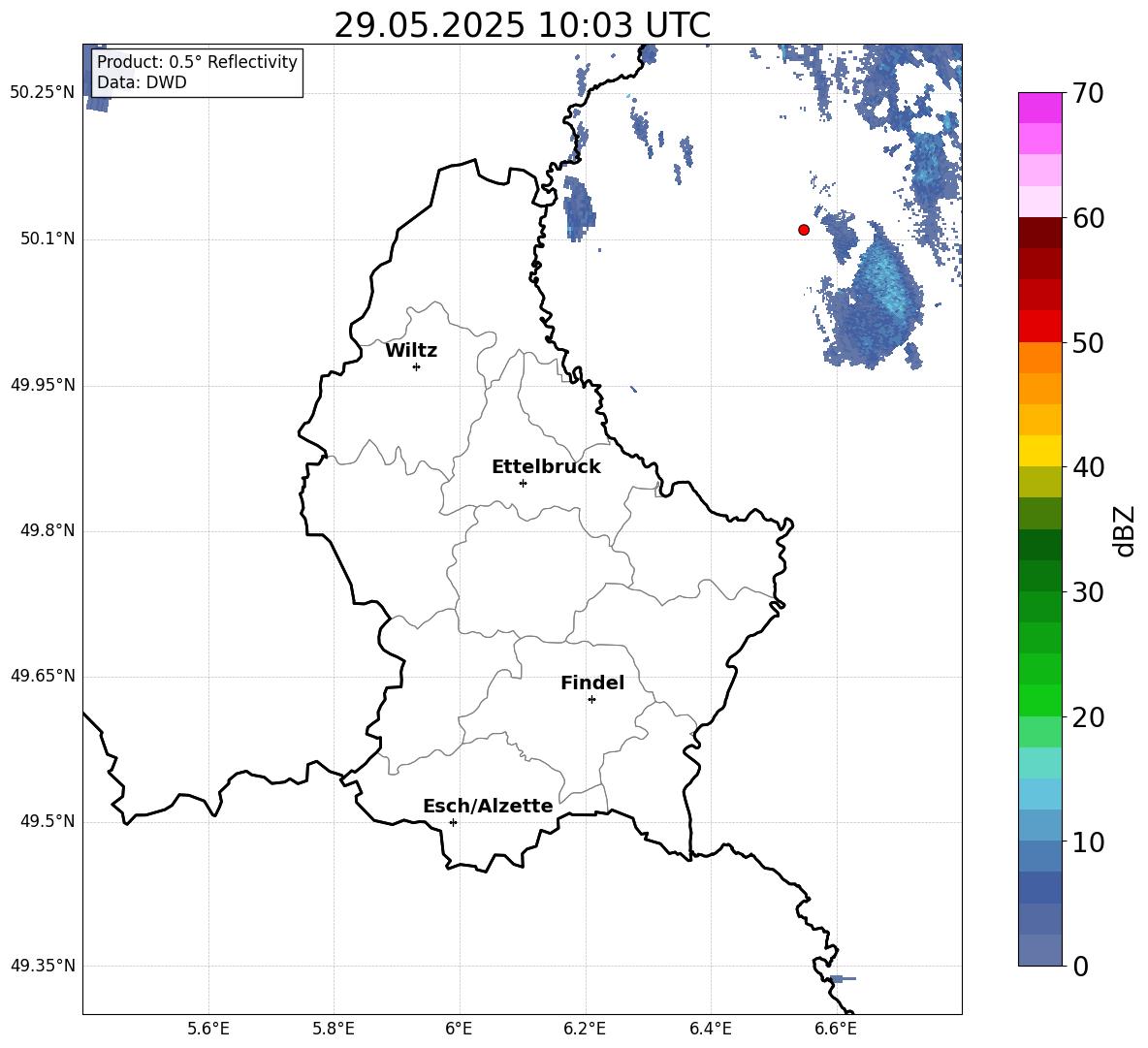1148x1048 pixels.
Task: Click the 50.1°N latitude tick label
Action: click(48, 239)
